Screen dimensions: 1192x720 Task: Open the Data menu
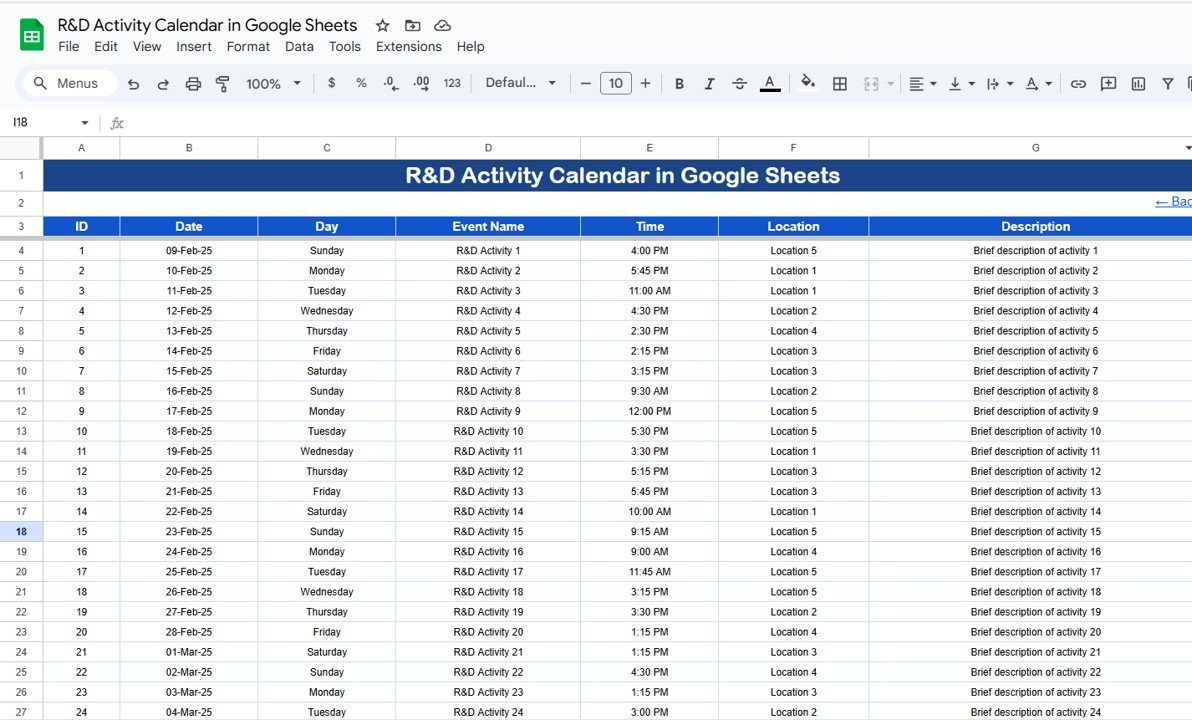299,46
